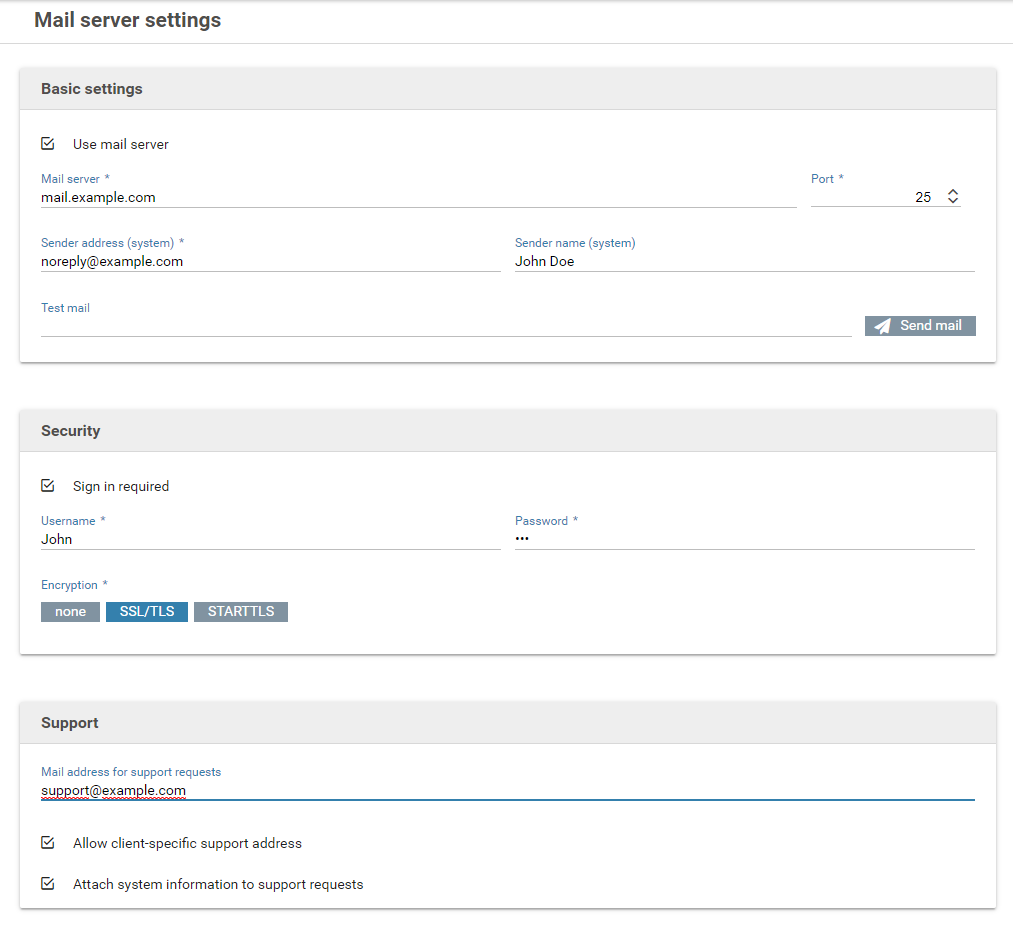Click the Password field

[x=745, y=539]
